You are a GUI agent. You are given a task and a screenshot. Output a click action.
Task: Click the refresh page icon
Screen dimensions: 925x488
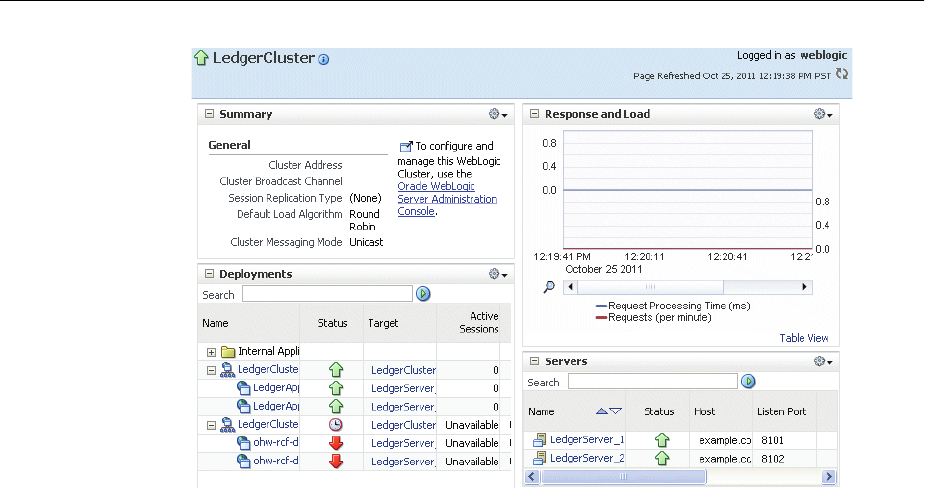pyautogui.click(x=842, y=74)
